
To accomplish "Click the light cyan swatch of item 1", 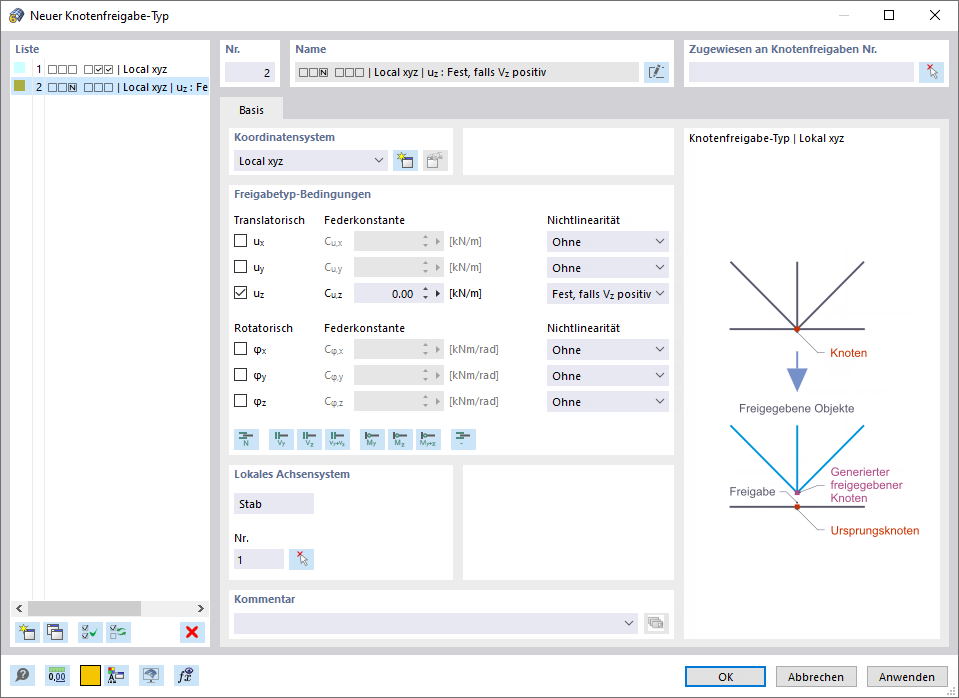I will click(x=20, y=69).
